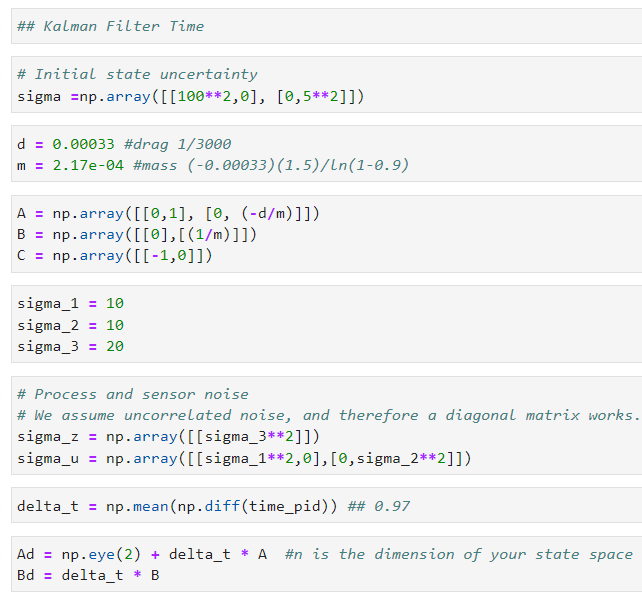Click the sigma_z = np.array line
642x603 pixels.
[168, 437]
